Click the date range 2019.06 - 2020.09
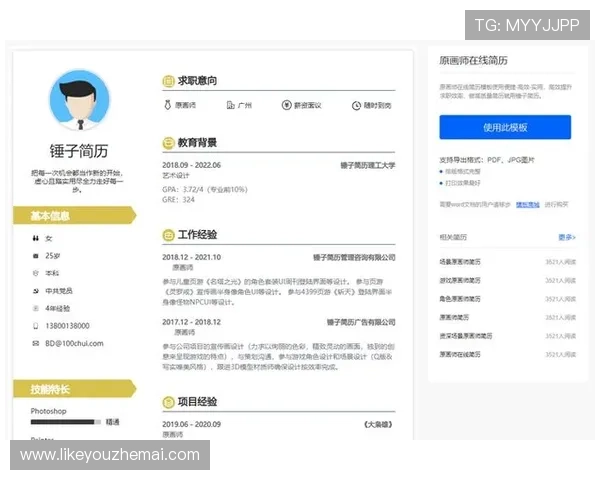The width and height of the screenshot is (600, 480). point(191,424)
